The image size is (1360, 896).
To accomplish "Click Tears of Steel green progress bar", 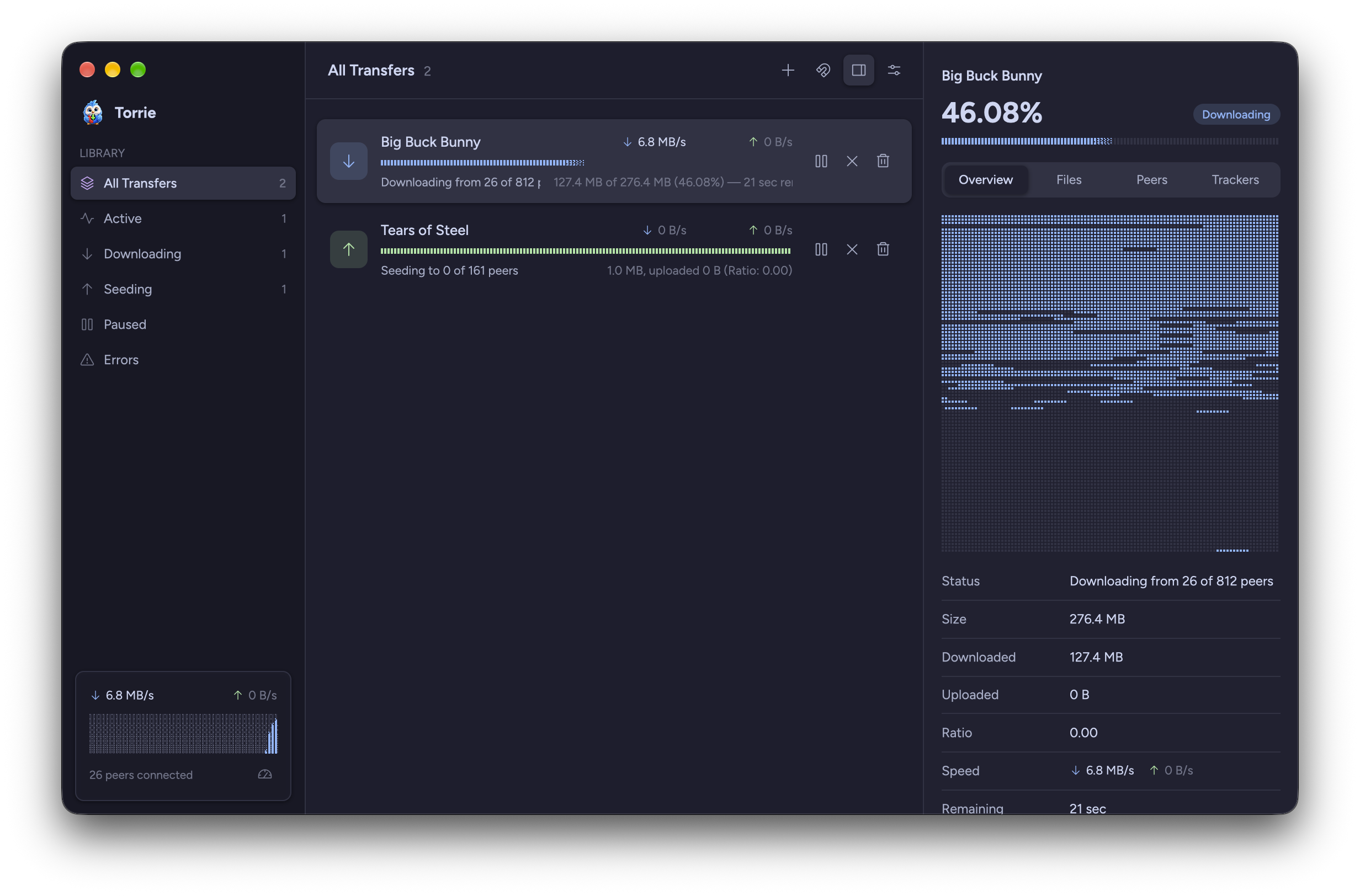I will (x=586, y=251).
